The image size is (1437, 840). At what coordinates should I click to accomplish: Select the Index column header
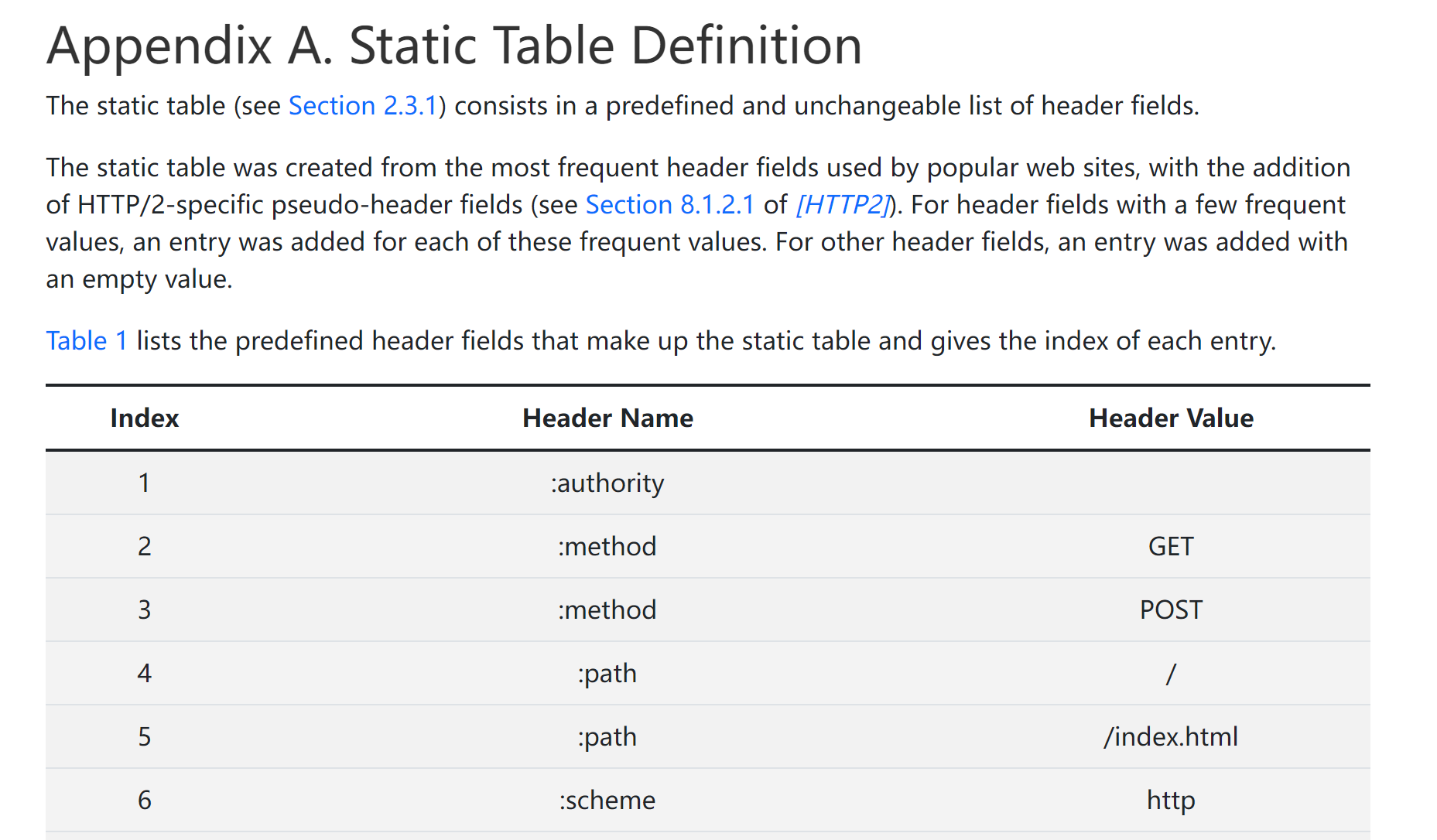[145, 418]
